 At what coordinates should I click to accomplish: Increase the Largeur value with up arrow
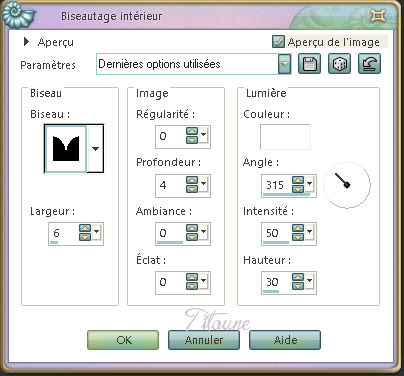click(85, 229)
